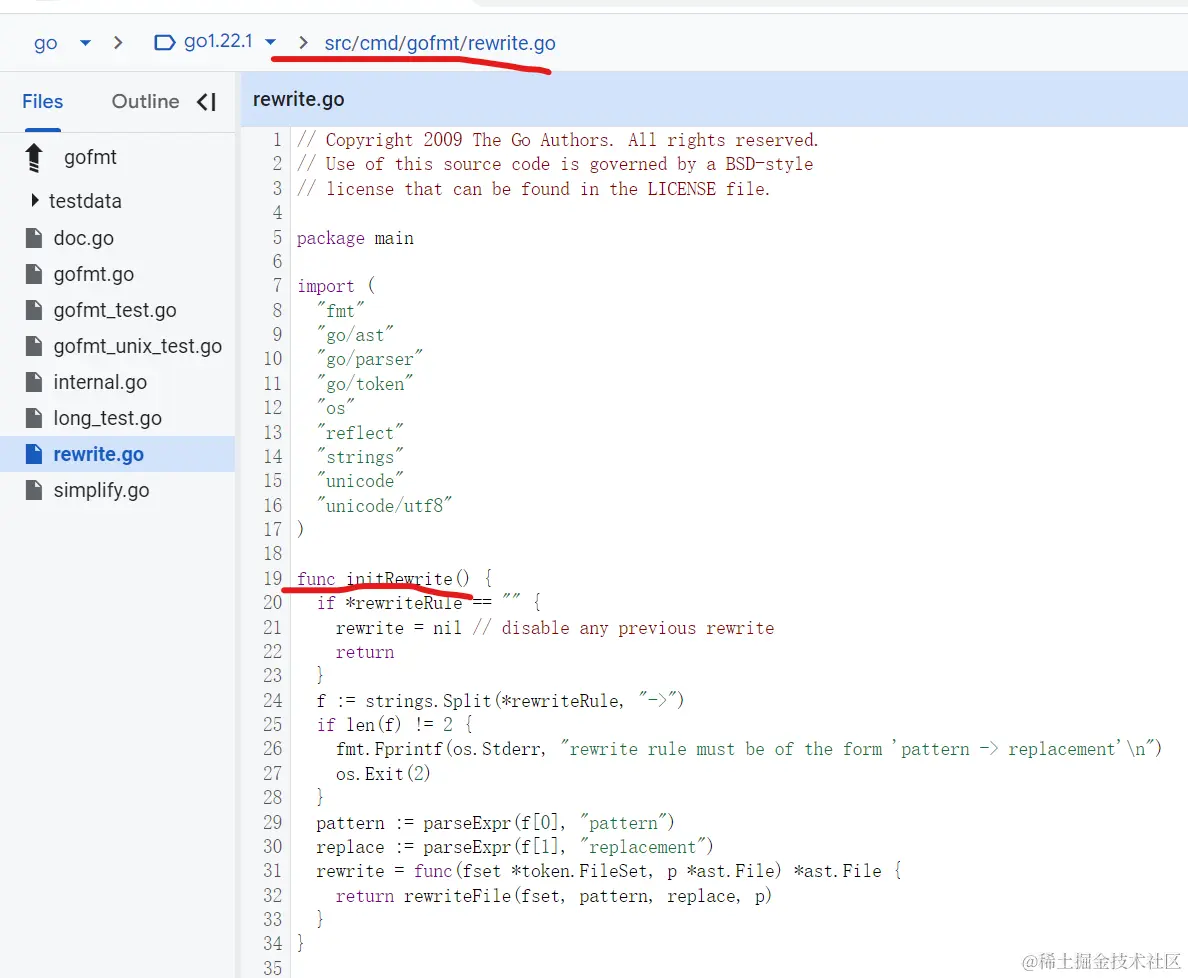Open gofmt_test.go in the file list
Screen dimensions: 1188x978
tap(114, 310)
